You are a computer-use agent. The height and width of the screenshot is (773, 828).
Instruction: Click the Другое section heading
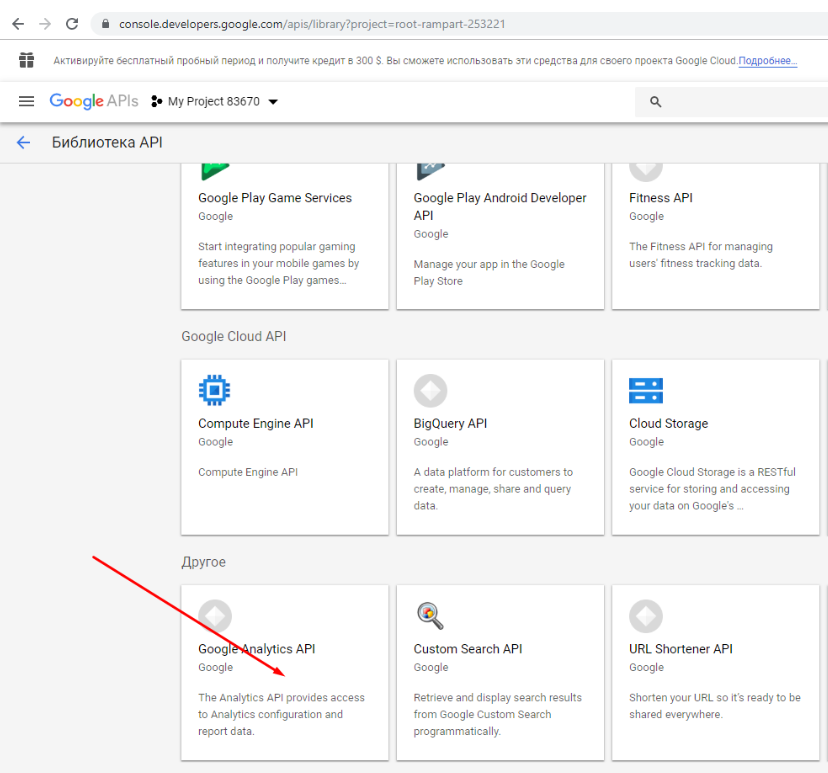click(x=203, y=562)
